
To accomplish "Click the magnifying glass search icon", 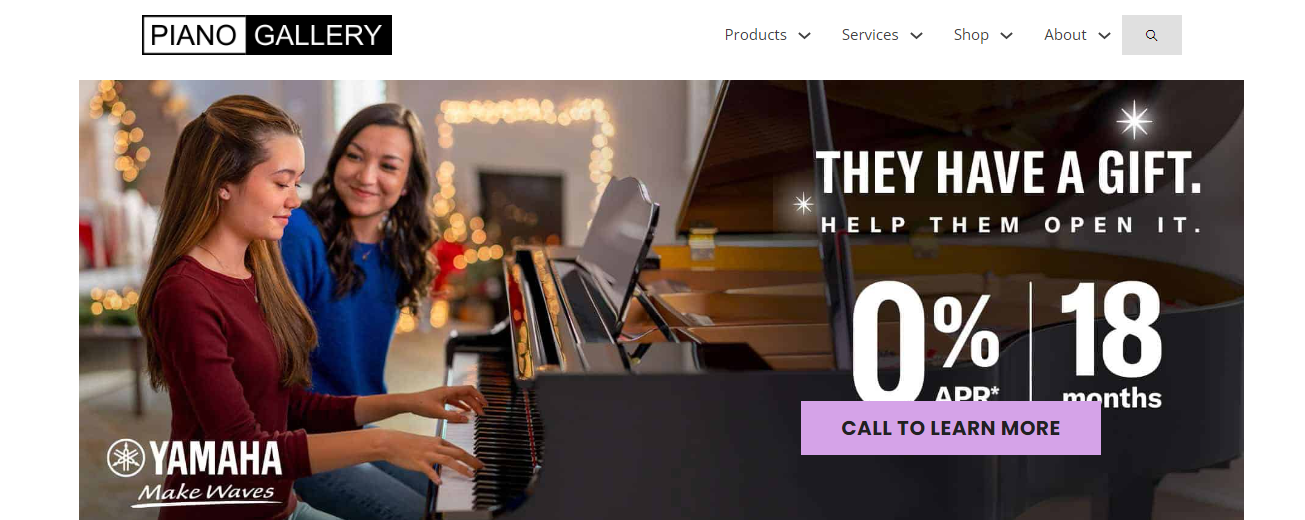I will pyautogui.click(x=1151, y=35).
